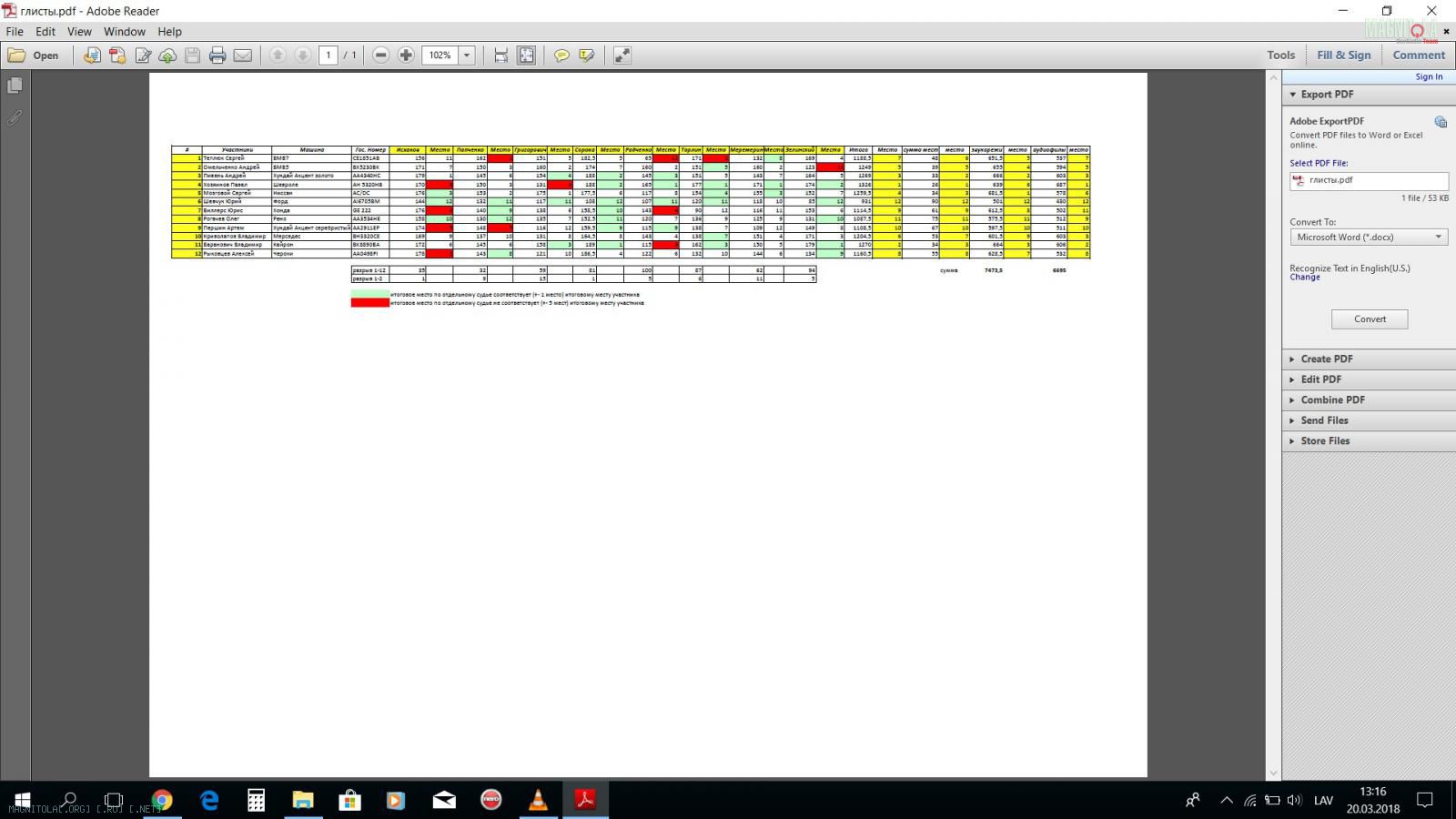Toggle the Tools pane
Image resolution: width=1456 pixels, height=819 pixels.
pos(1280,55)
